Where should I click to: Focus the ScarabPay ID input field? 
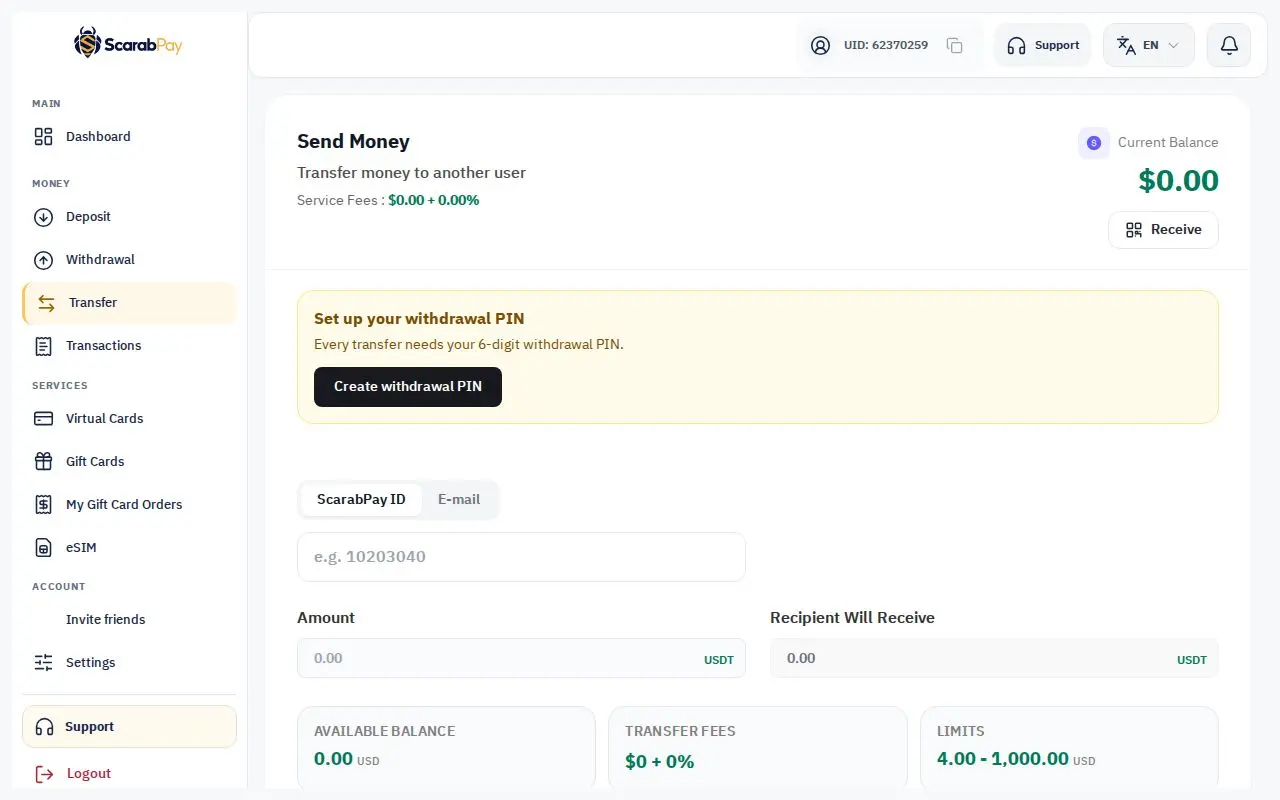(x=521, y=557)
